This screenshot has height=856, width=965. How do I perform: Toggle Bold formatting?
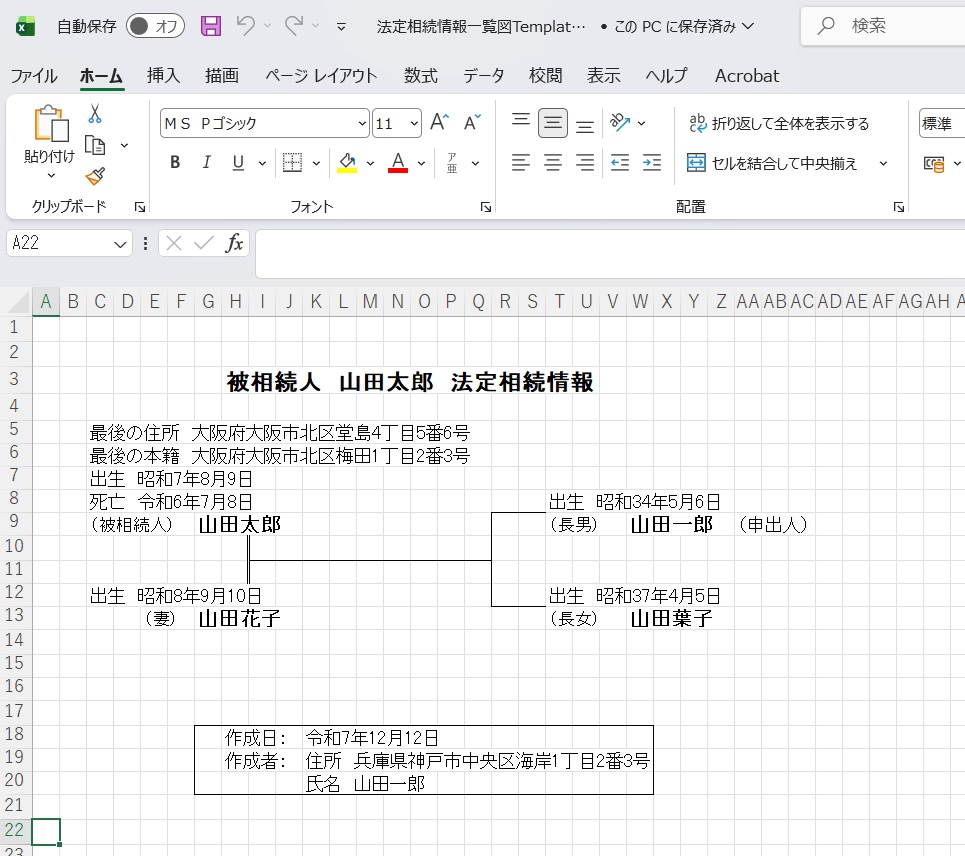[x=175, y=163]
